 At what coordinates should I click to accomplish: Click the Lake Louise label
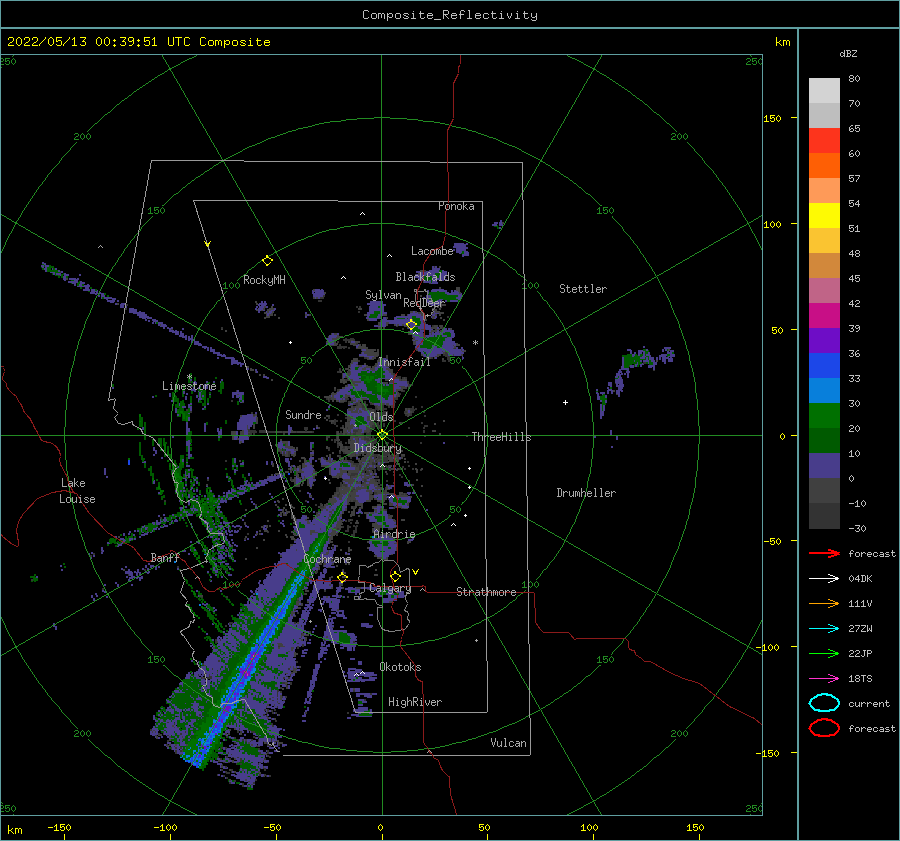77,491
